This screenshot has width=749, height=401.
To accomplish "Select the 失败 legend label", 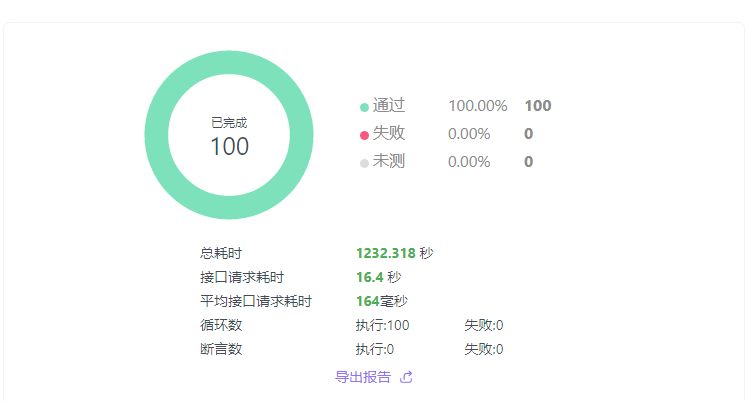I will (x=388, y=134).
